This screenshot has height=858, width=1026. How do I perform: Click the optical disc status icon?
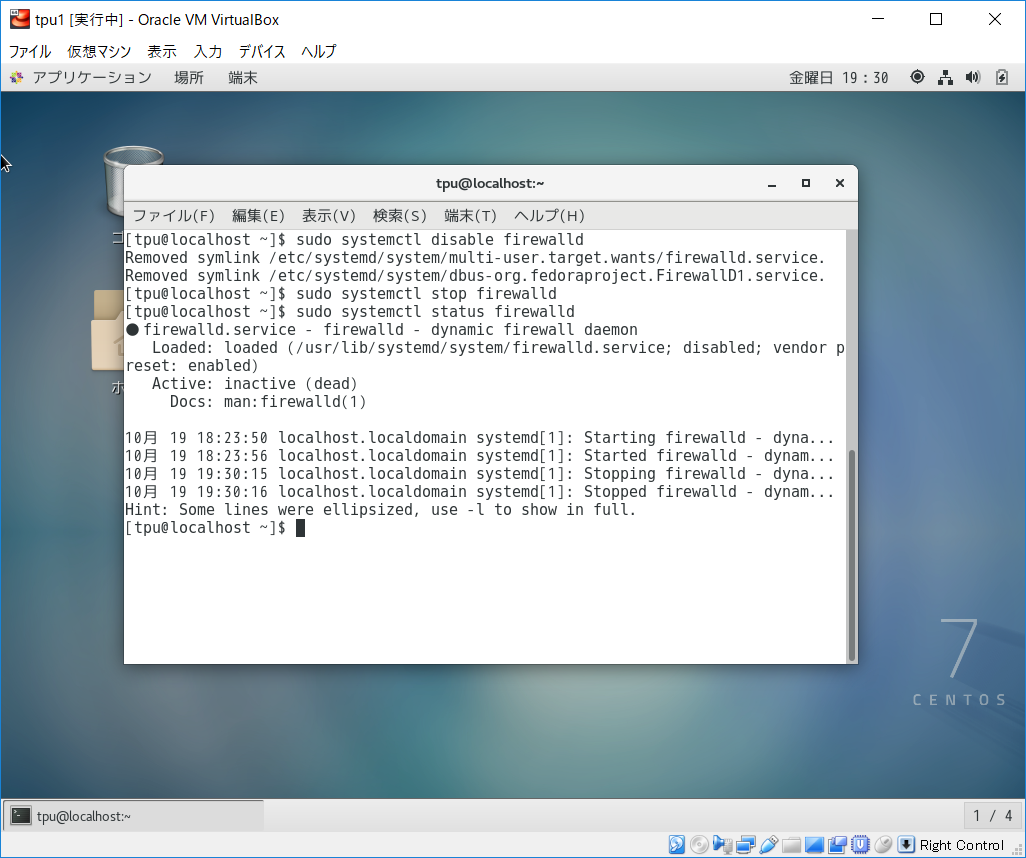699,845
